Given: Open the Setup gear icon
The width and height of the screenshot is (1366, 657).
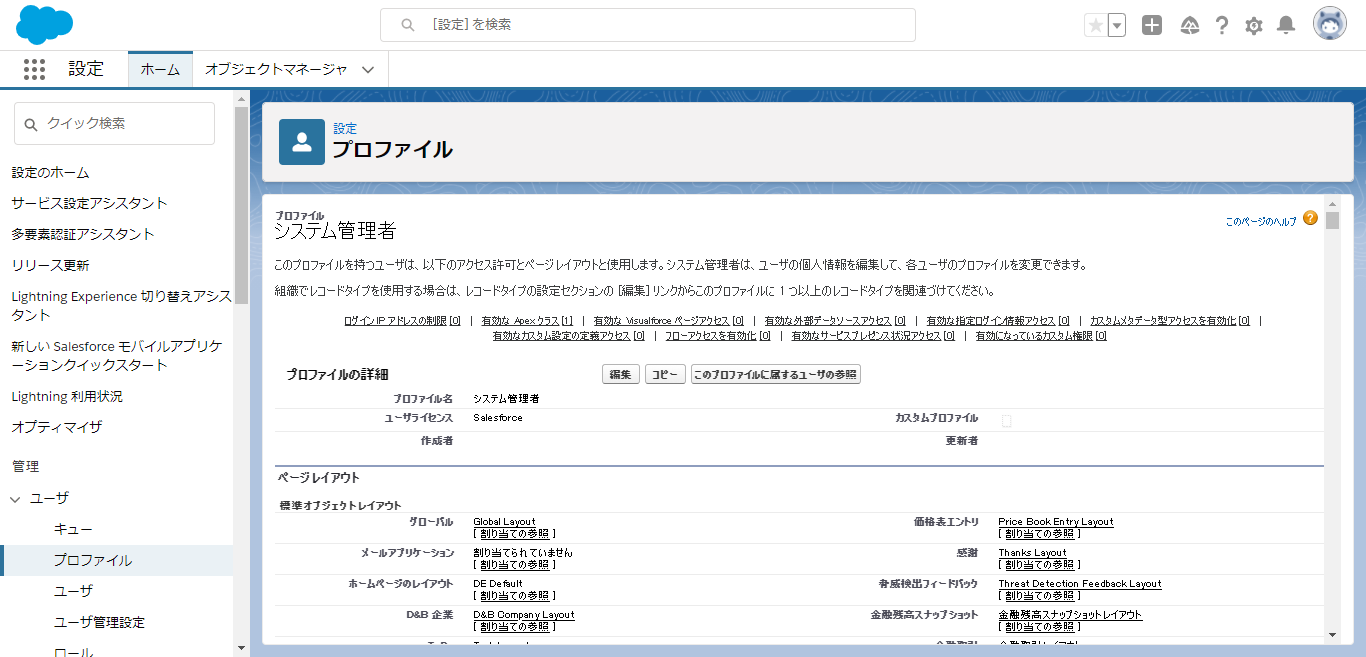Looking at the screenshot, I should 1253,25.
